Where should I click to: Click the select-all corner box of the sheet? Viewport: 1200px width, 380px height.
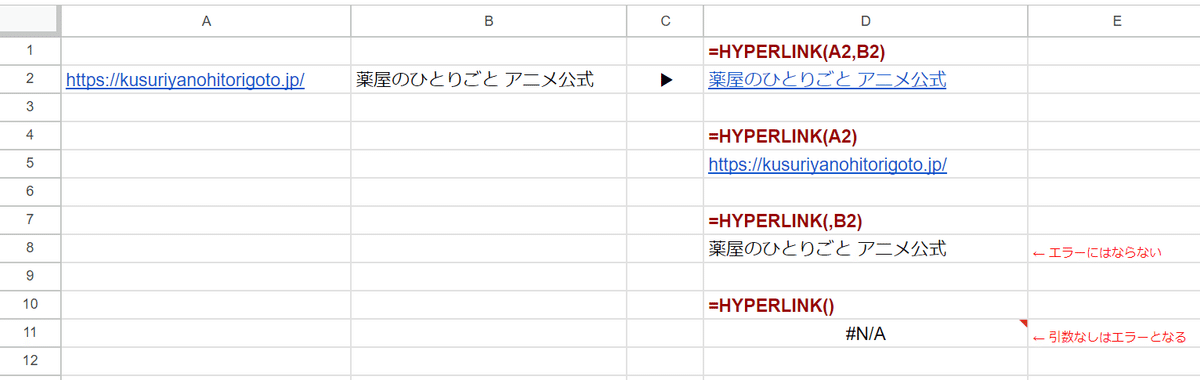coord(31,19)
